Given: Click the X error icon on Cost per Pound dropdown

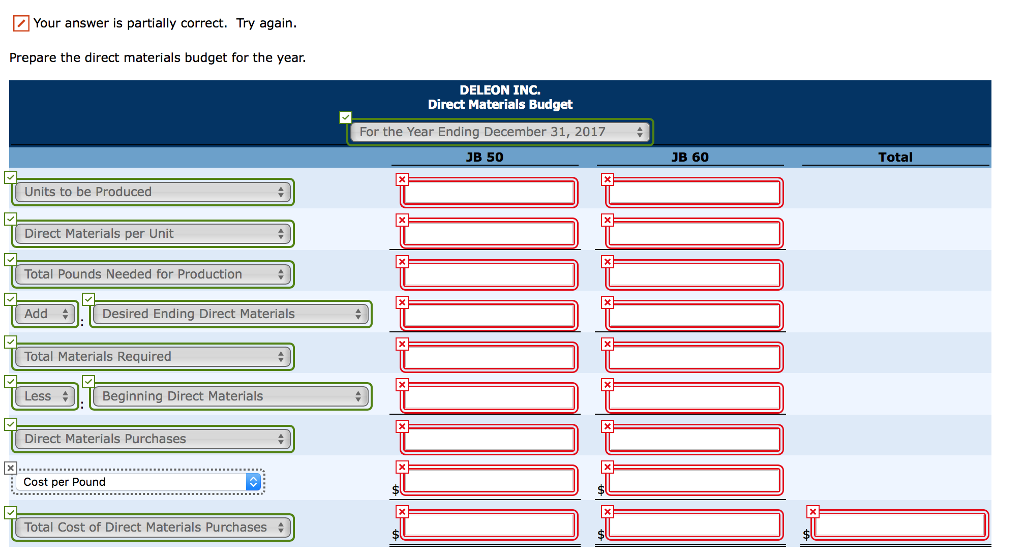Looking at the screenshot, I should 10,468.
